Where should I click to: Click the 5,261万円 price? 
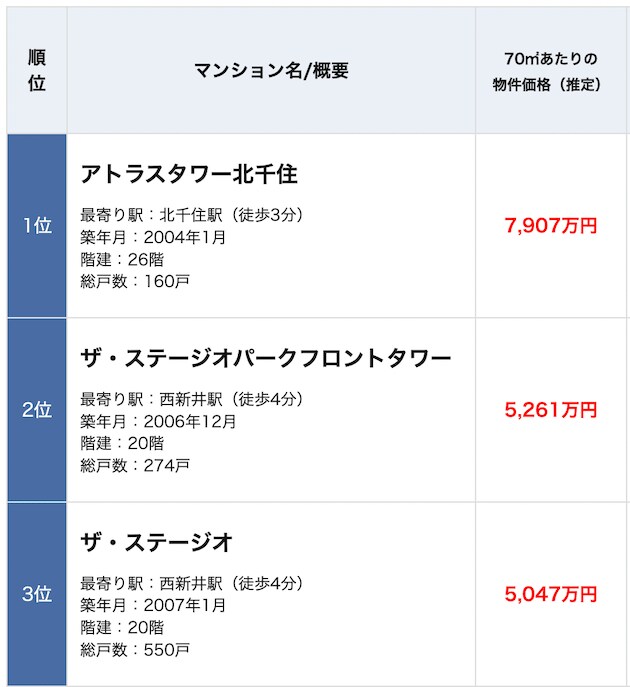coord(551,410)
